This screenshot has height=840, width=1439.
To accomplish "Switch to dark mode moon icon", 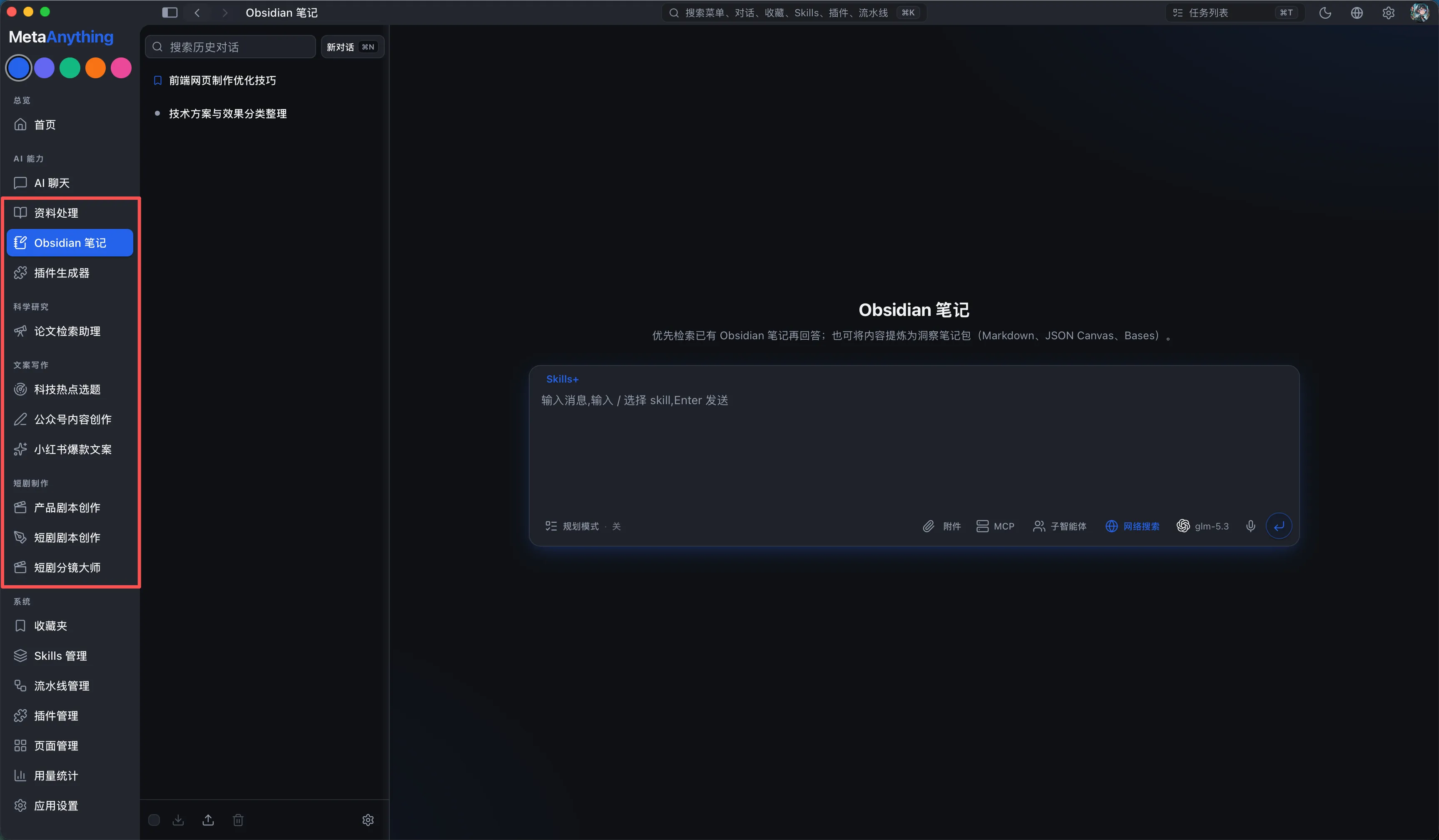I will [1325, 12].
